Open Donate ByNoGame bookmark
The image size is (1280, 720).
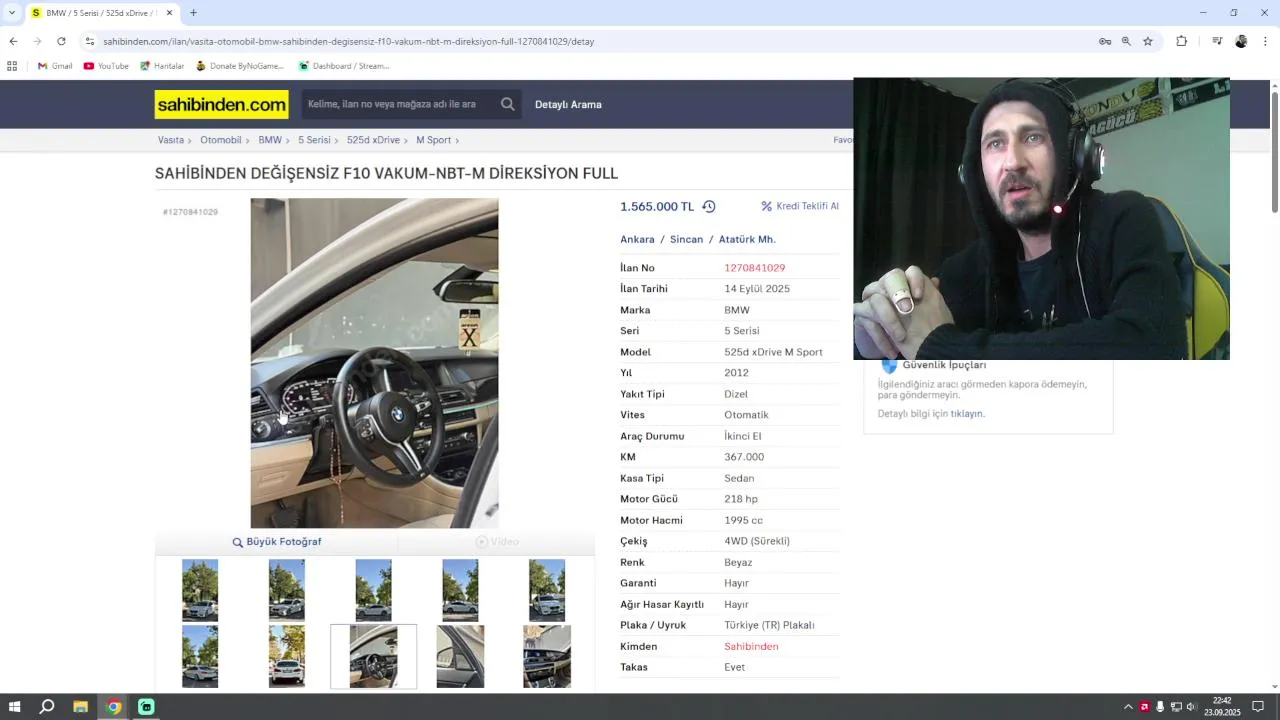click(240, 66)
